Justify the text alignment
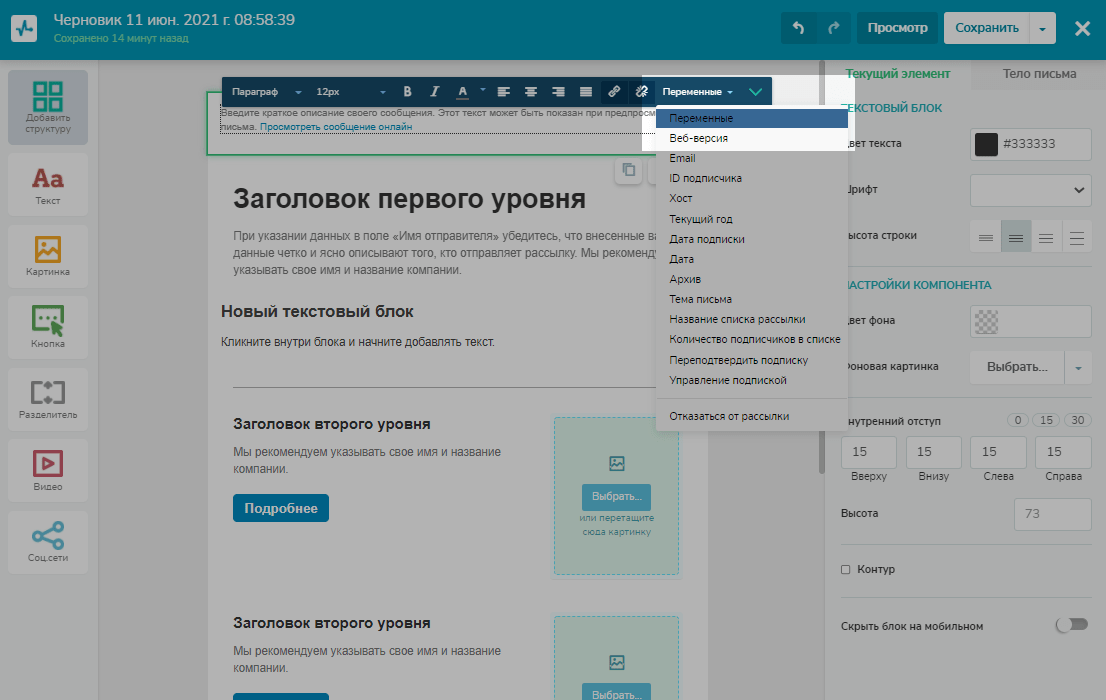 click(x=586, y=92)
